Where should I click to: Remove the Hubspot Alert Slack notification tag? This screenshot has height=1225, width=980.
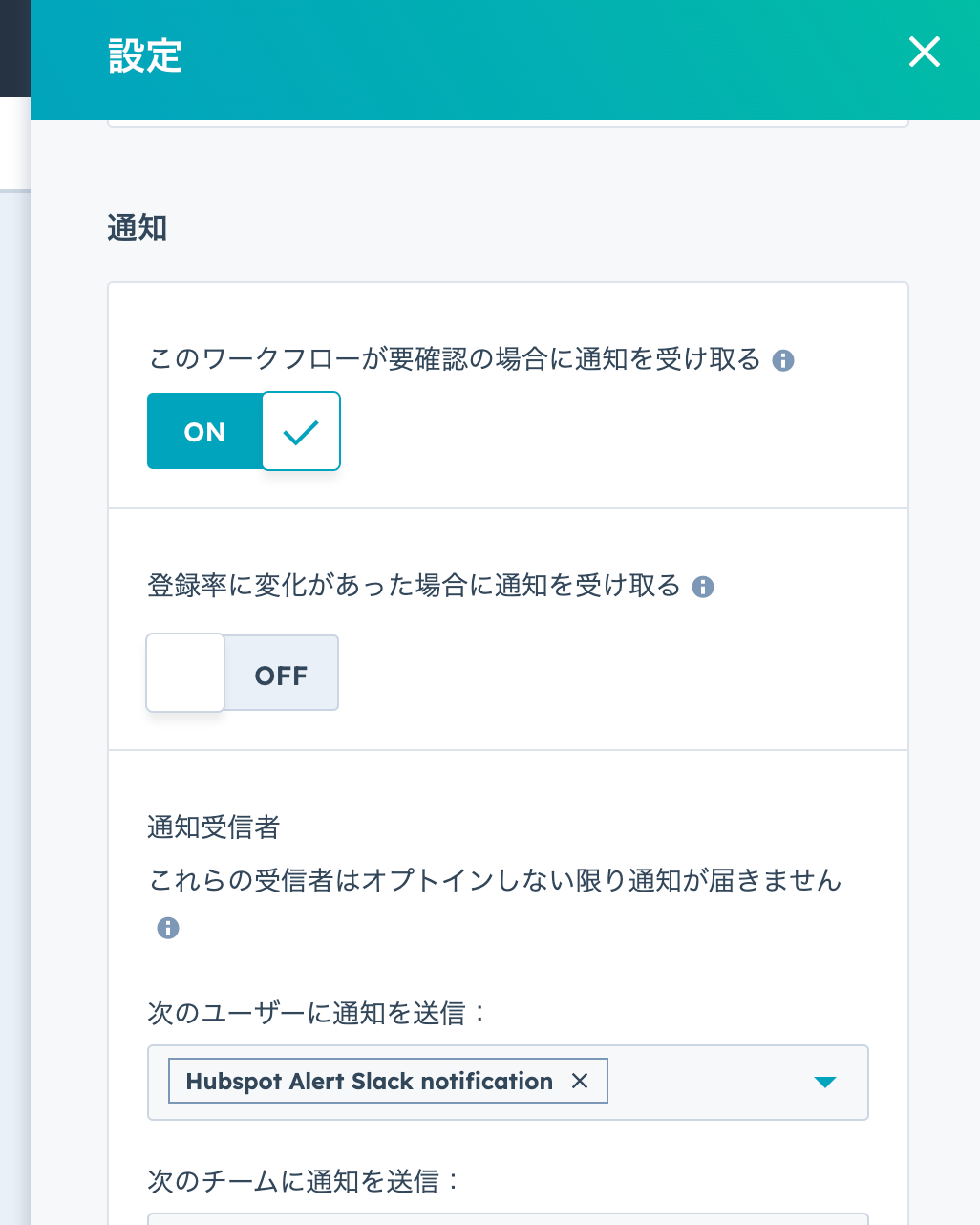pos(580,1081)
